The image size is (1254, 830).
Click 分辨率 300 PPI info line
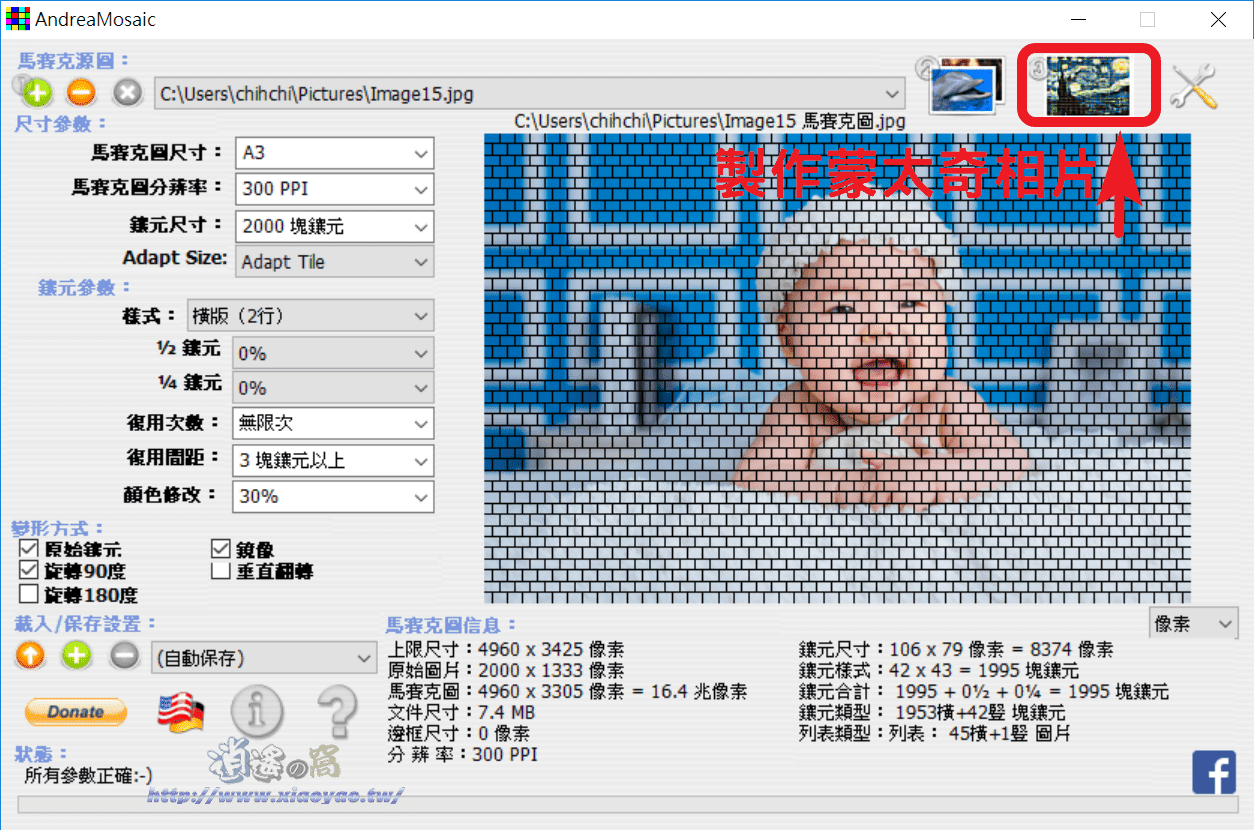pyautogui.click(x=462, y=754)
